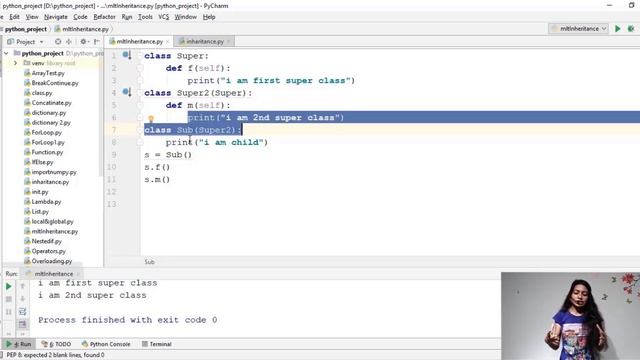The width and height of the screenshot is (640, 360).
Task: Collapse the python_project root folder
Action: pos(6,53)
